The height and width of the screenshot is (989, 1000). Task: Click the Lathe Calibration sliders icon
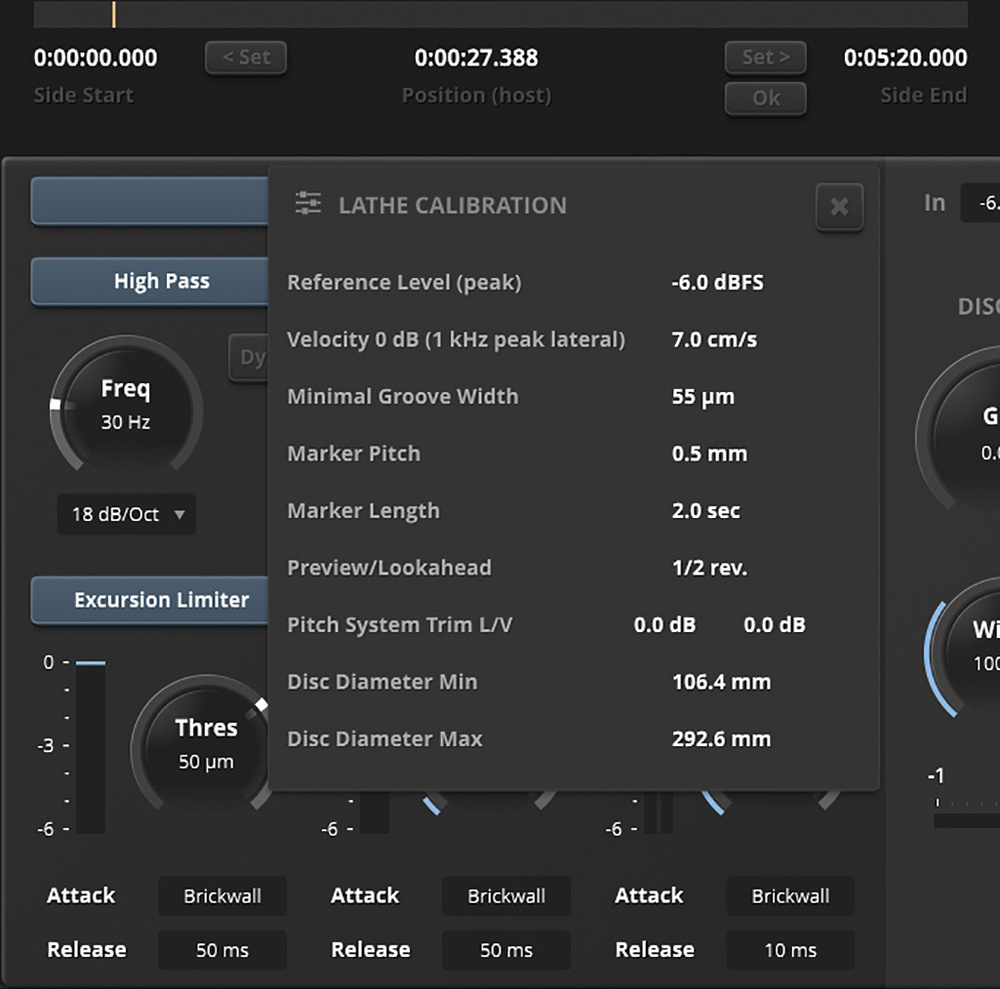pos(308,204)
